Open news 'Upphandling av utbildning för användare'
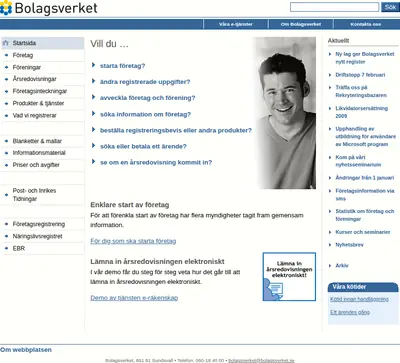Image resolution: width=400 pixels, height=363 pixels. pos(365,136)
